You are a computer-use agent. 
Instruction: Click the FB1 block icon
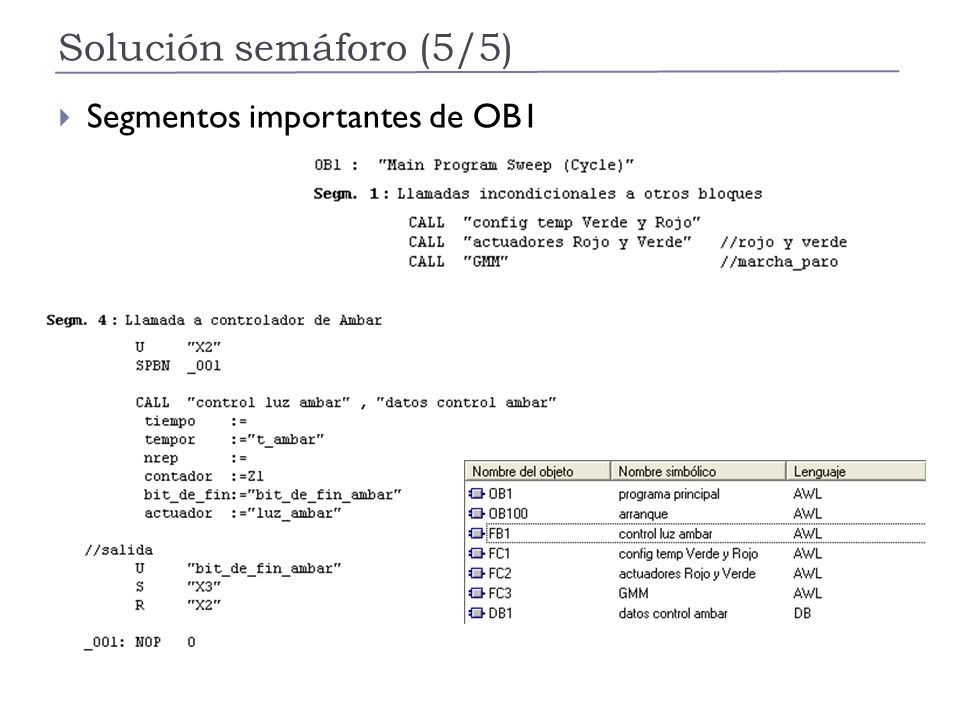pyautogui.click(x=476, y=533)
